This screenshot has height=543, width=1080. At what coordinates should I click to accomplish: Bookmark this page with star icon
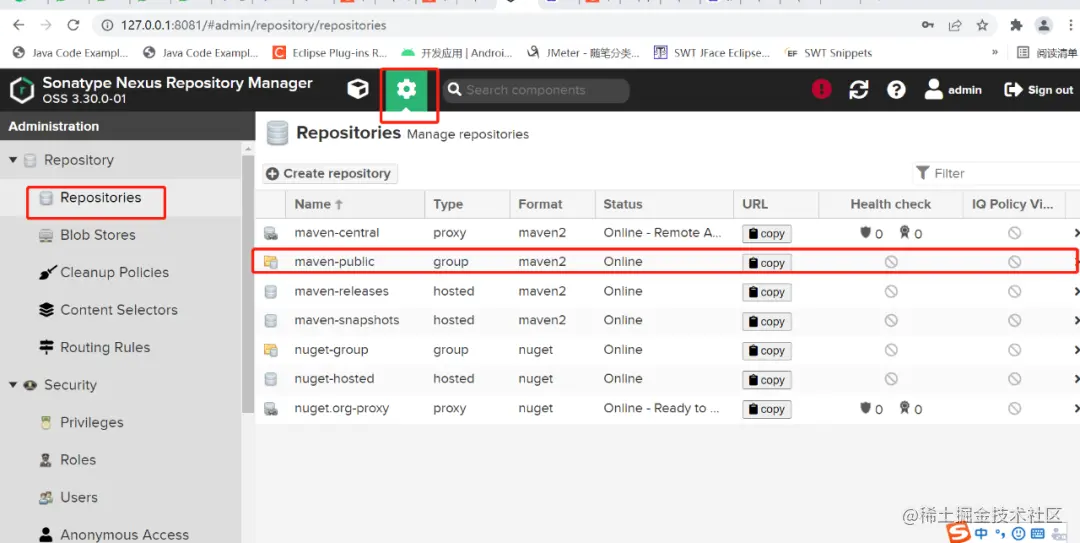982,25
